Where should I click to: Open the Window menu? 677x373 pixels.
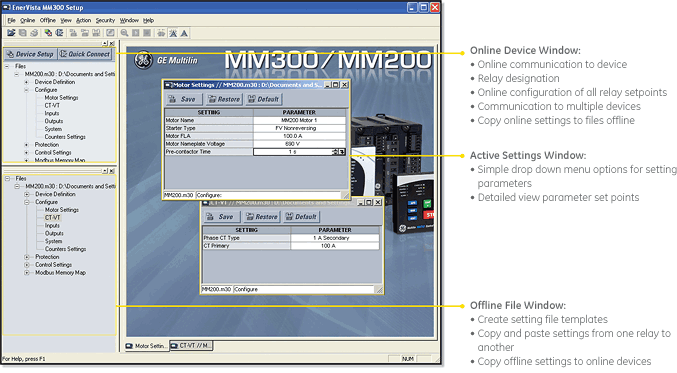[x=129, y=20]
